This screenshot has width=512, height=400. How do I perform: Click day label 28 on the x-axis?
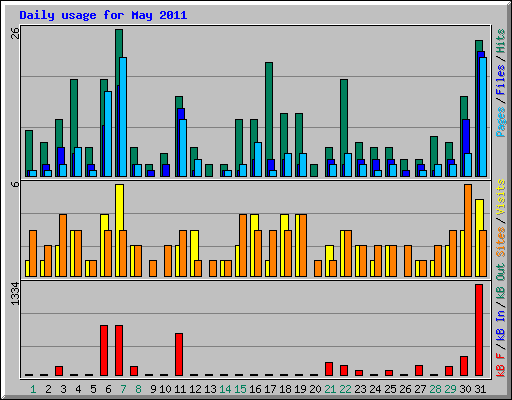pos(435,389)
